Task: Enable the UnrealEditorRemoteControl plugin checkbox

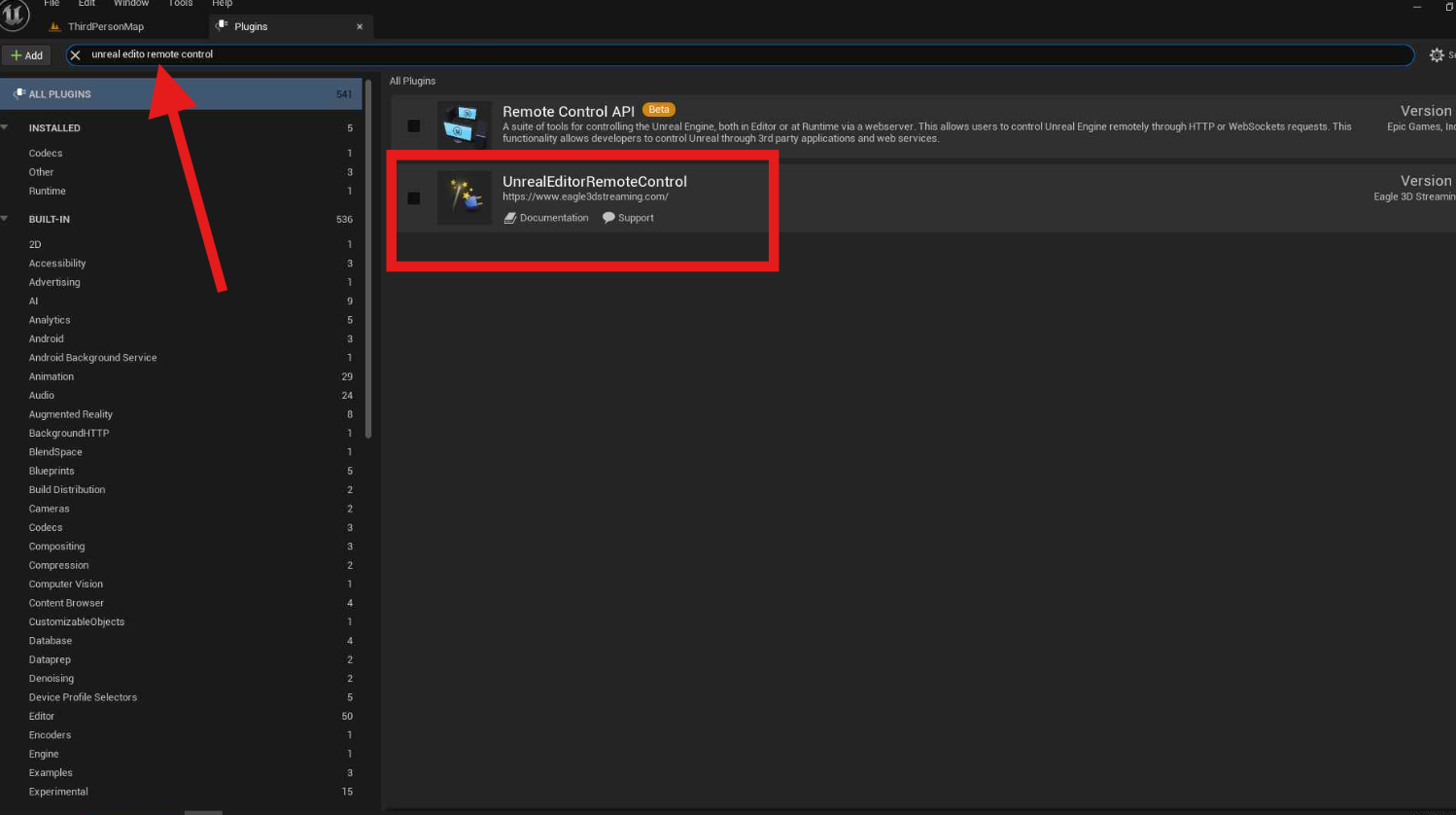Action: click(414, 198)
